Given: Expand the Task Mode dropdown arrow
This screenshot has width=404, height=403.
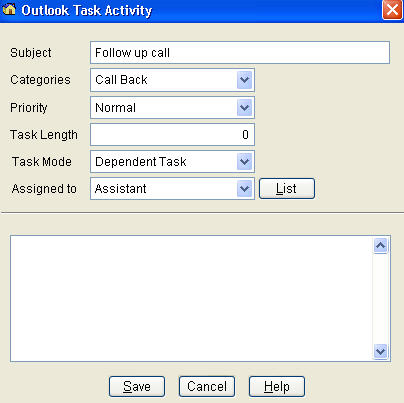Looking at the screenshot, I should [244, 162].
